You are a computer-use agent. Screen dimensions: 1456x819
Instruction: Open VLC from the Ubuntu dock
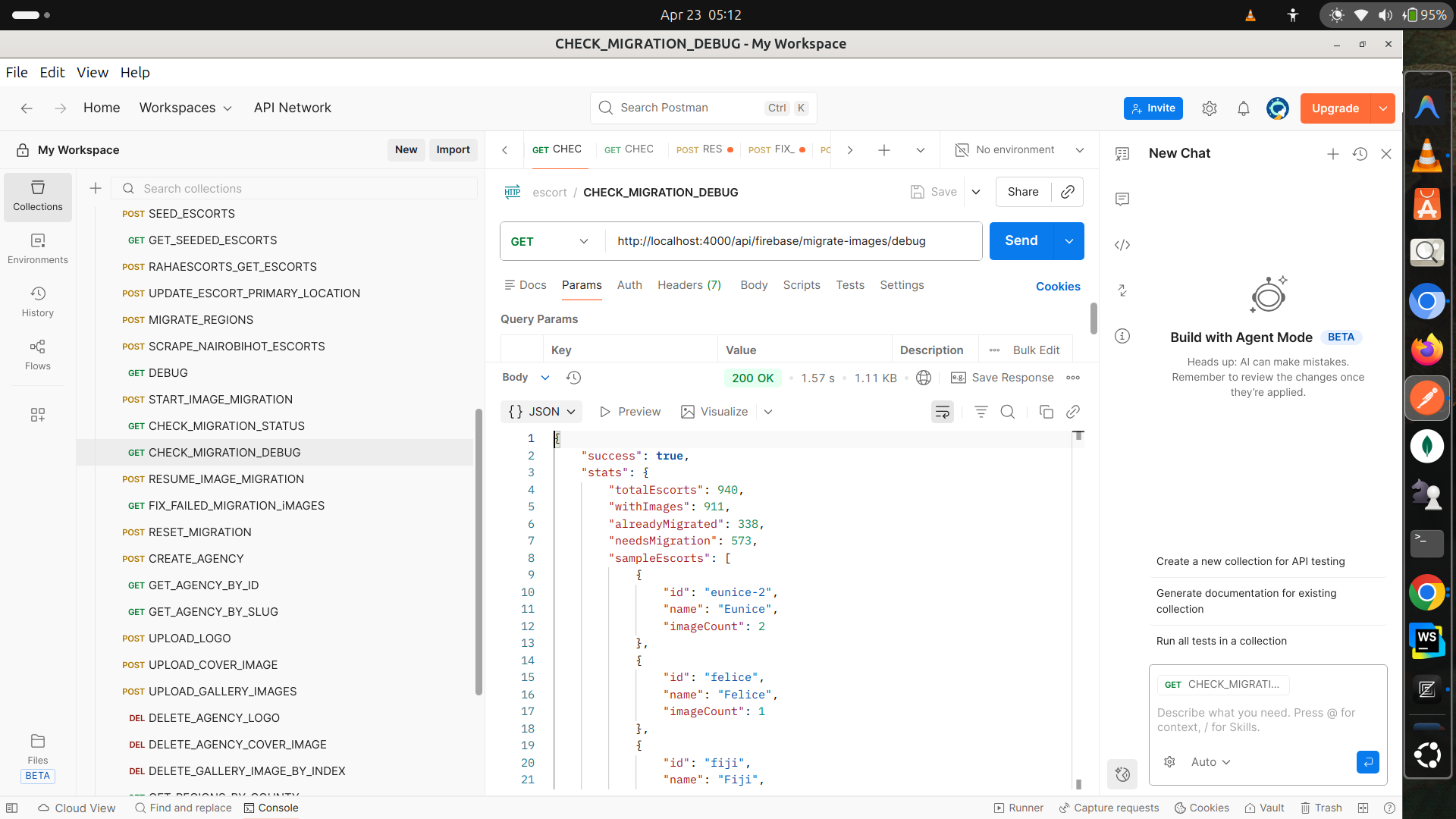(1426, 156)
